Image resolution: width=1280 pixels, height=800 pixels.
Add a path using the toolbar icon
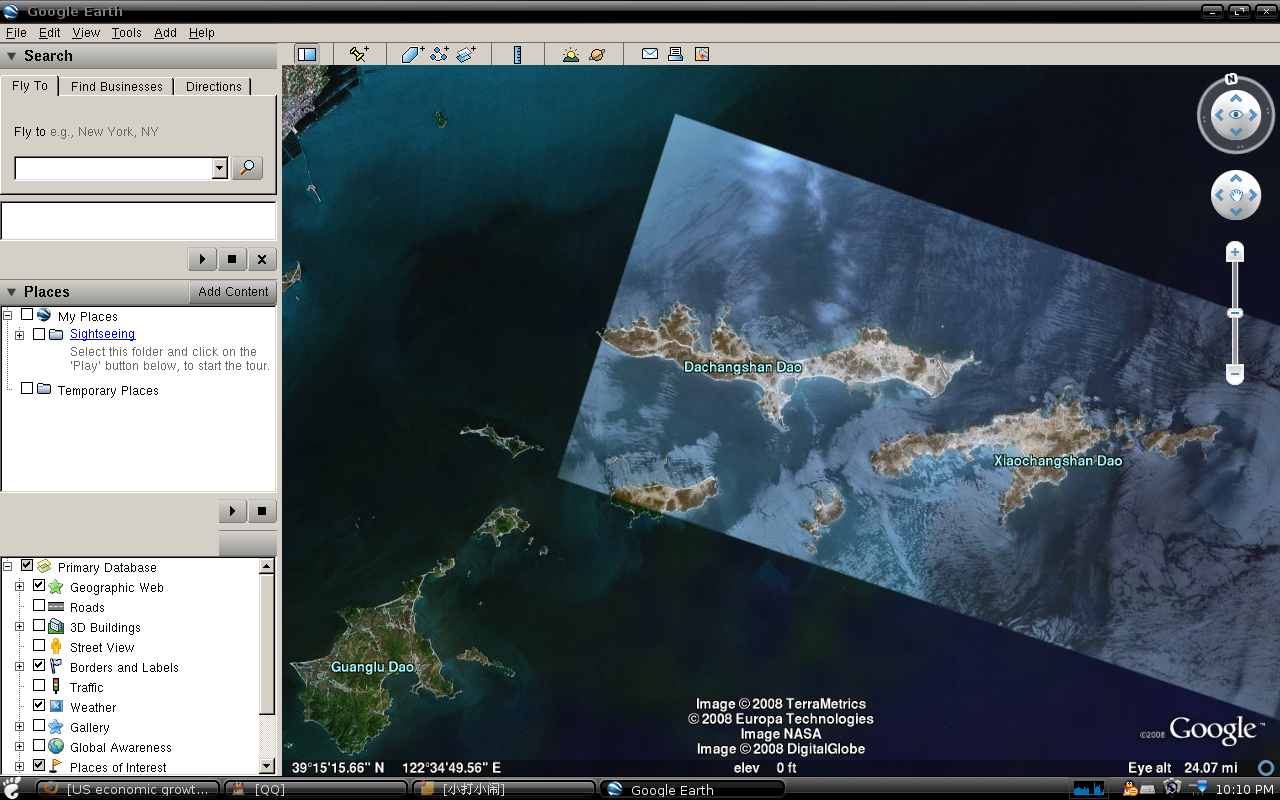pos(439,55)
